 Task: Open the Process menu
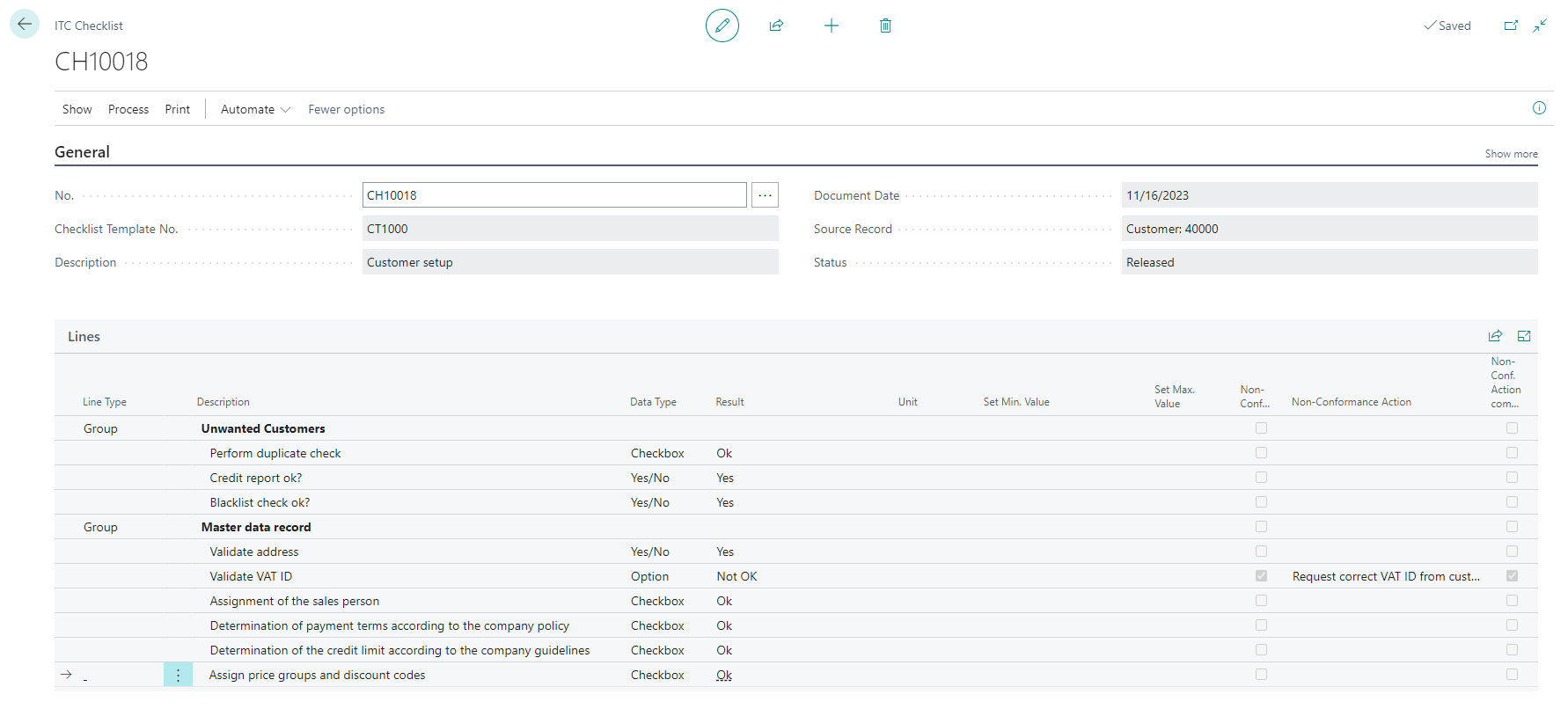[128, 109]
